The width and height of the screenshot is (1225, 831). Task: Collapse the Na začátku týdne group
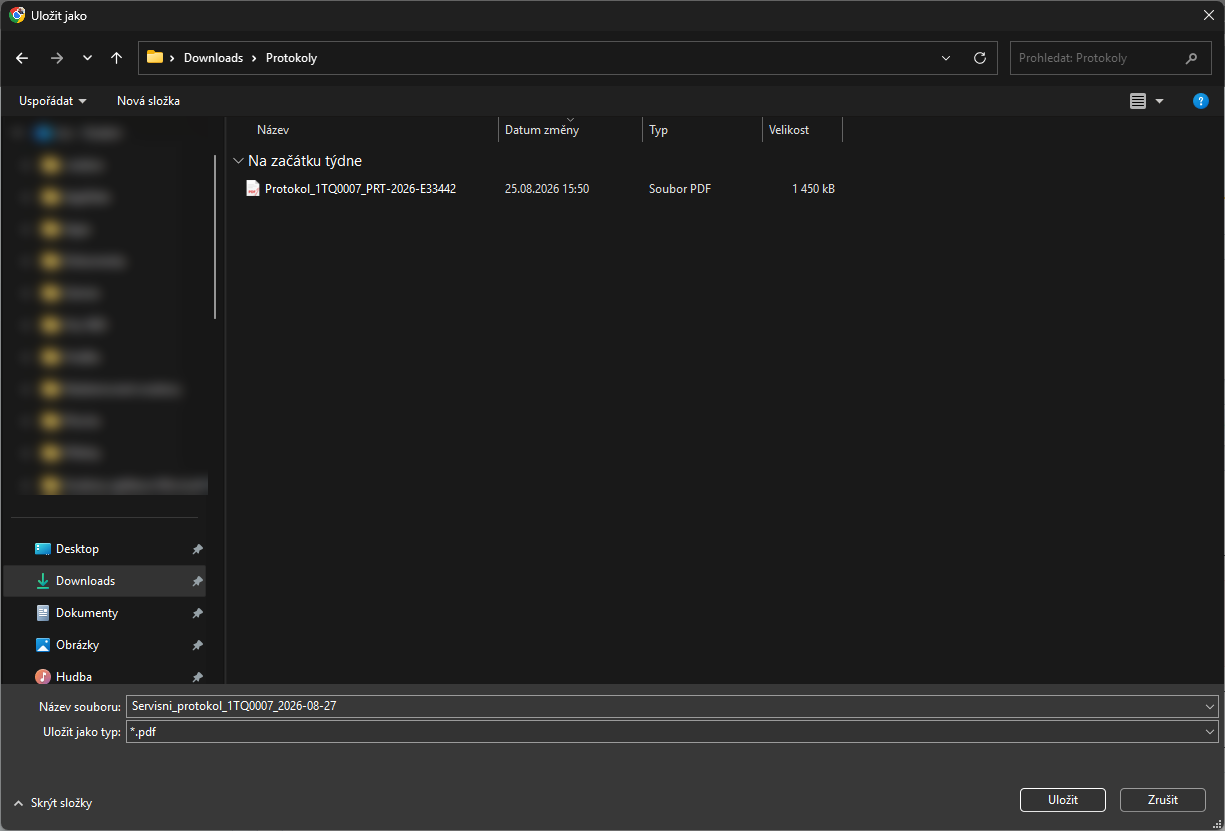pos(238,161)
